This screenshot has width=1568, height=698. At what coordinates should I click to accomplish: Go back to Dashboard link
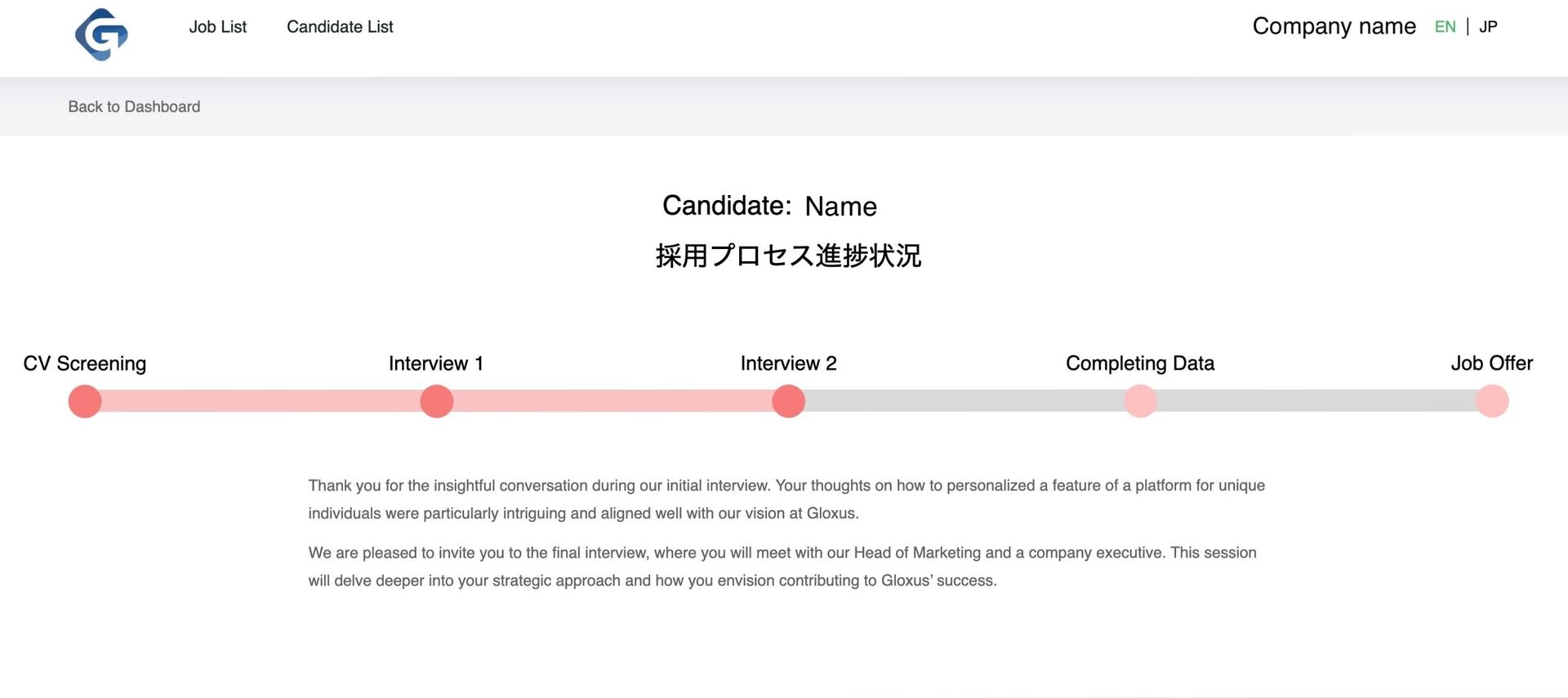(x=134, y=107)
